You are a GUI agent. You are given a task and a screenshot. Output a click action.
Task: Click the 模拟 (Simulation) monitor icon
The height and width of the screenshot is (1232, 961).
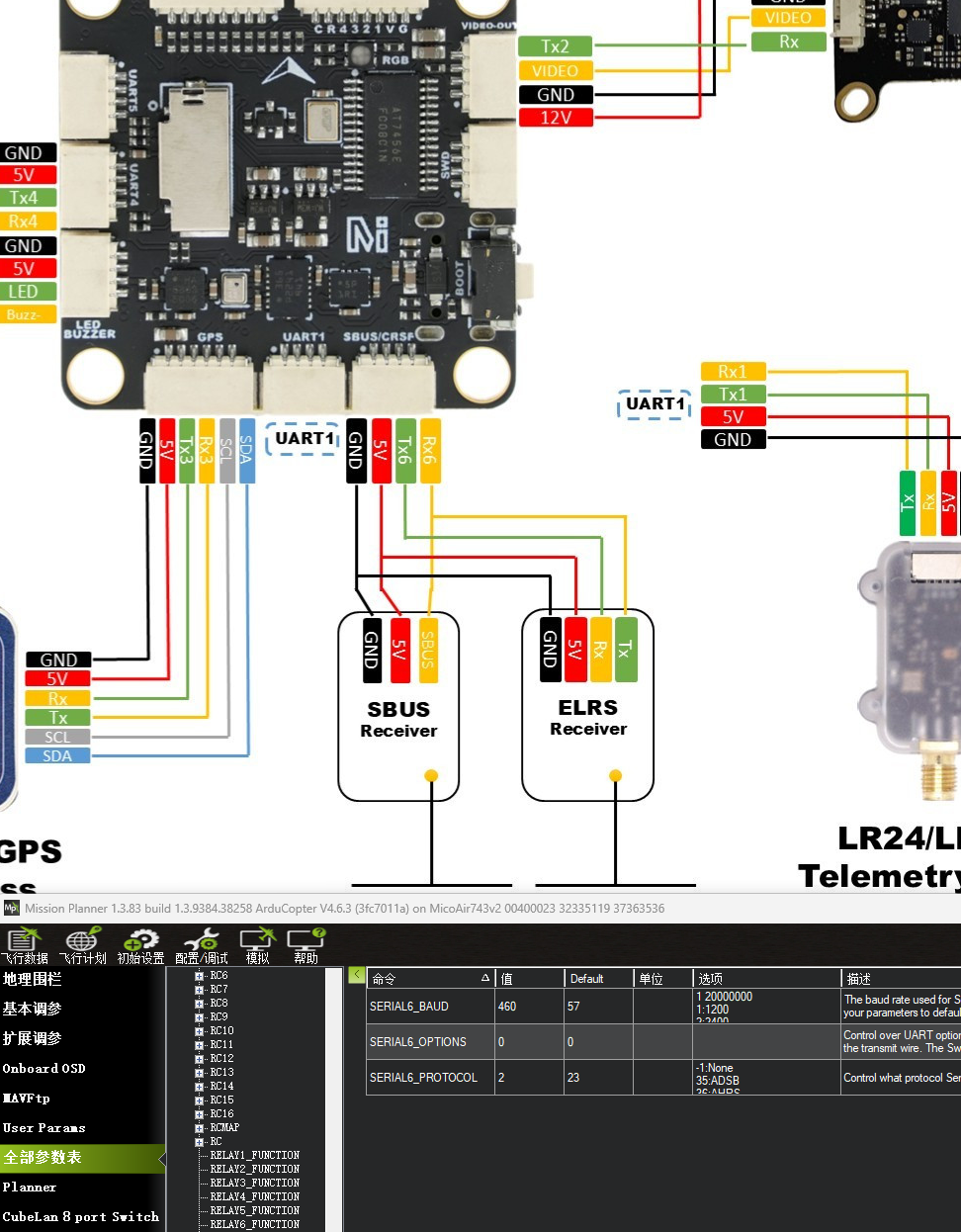(257, 945)
